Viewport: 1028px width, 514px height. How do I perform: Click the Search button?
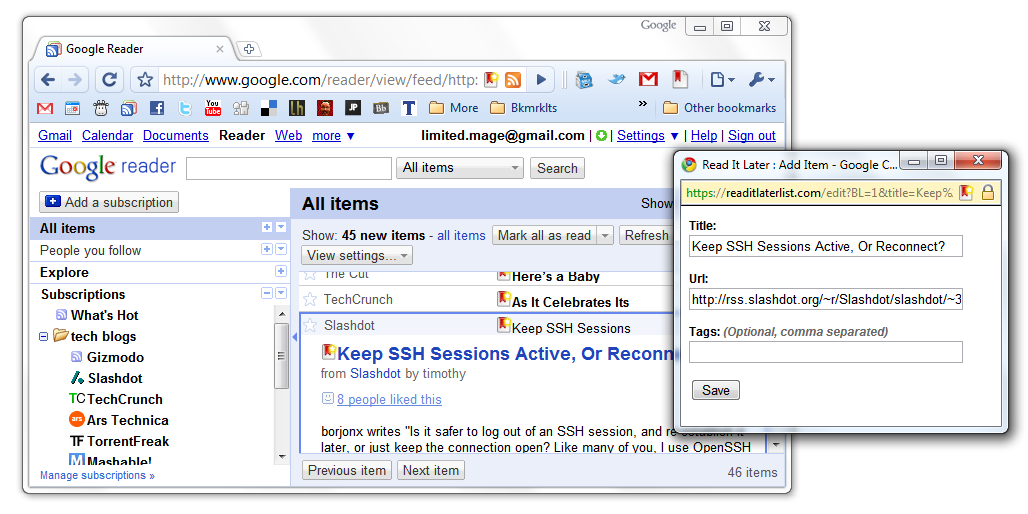557,168
